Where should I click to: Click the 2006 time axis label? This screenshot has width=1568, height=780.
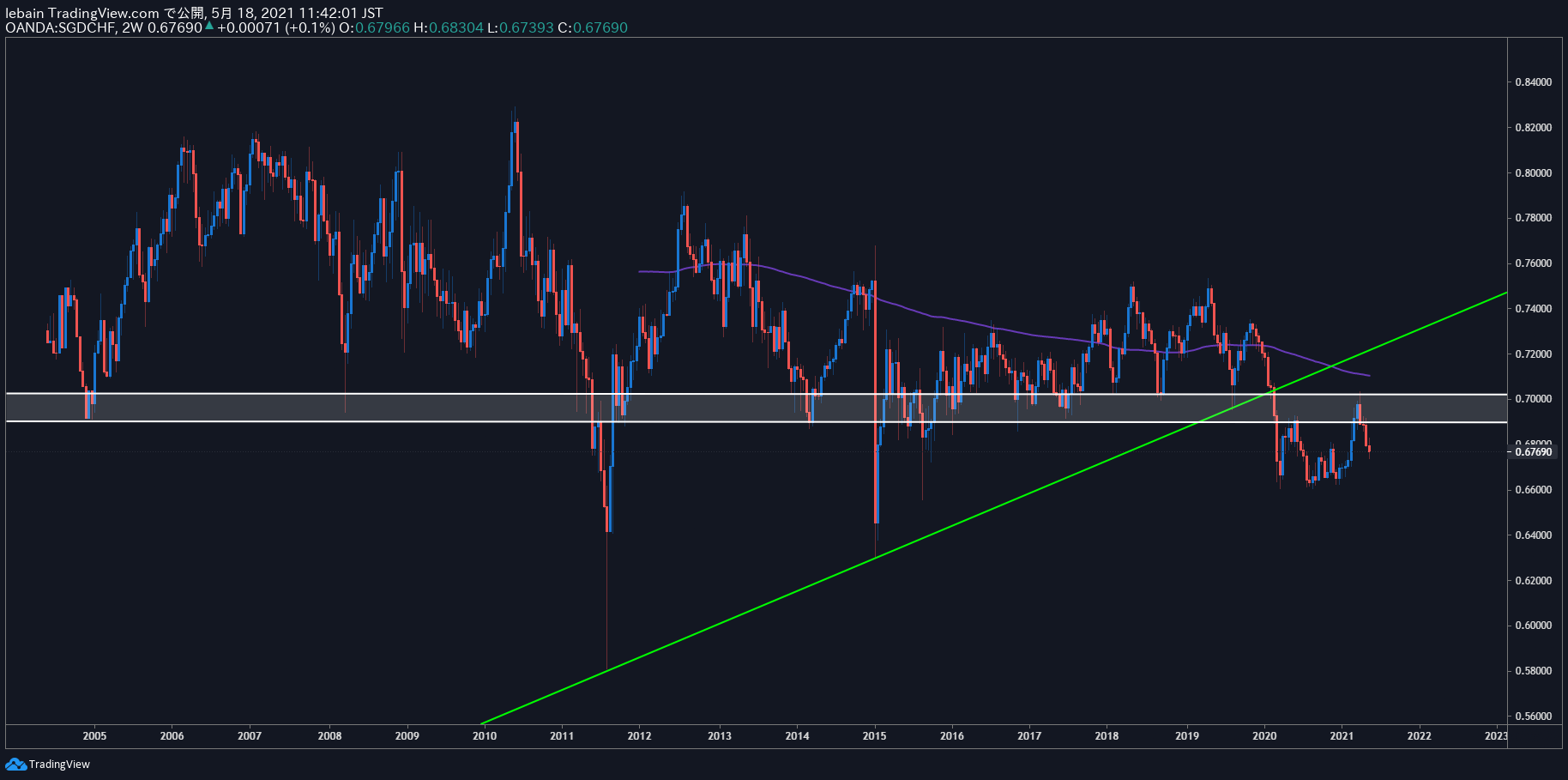[172, 735]
